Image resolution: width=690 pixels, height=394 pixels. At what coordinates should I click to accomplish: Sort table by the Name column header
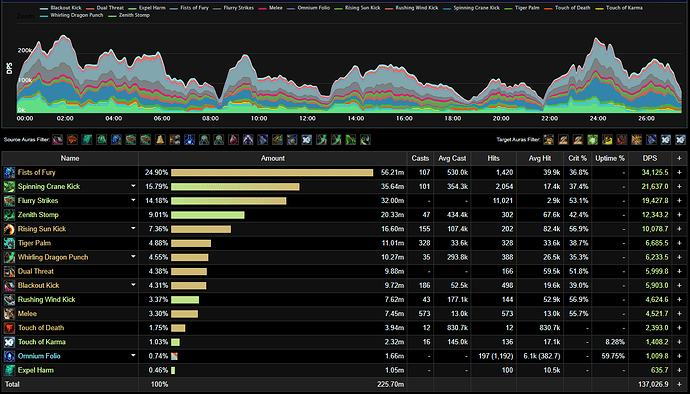(70, 158)
